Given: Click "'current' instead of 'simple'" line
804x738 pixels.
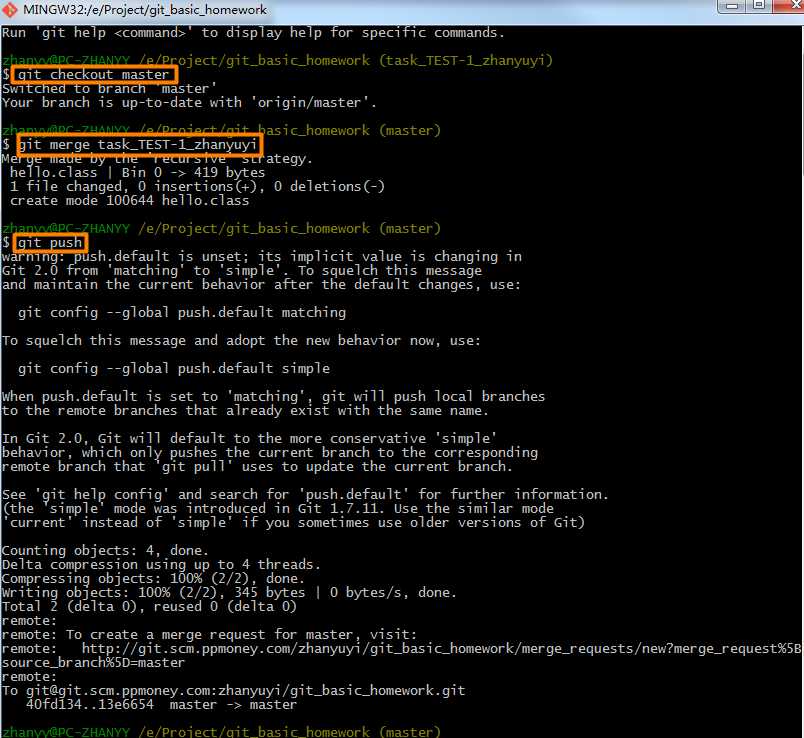Looking at the screenshot, I should [293, 523].
